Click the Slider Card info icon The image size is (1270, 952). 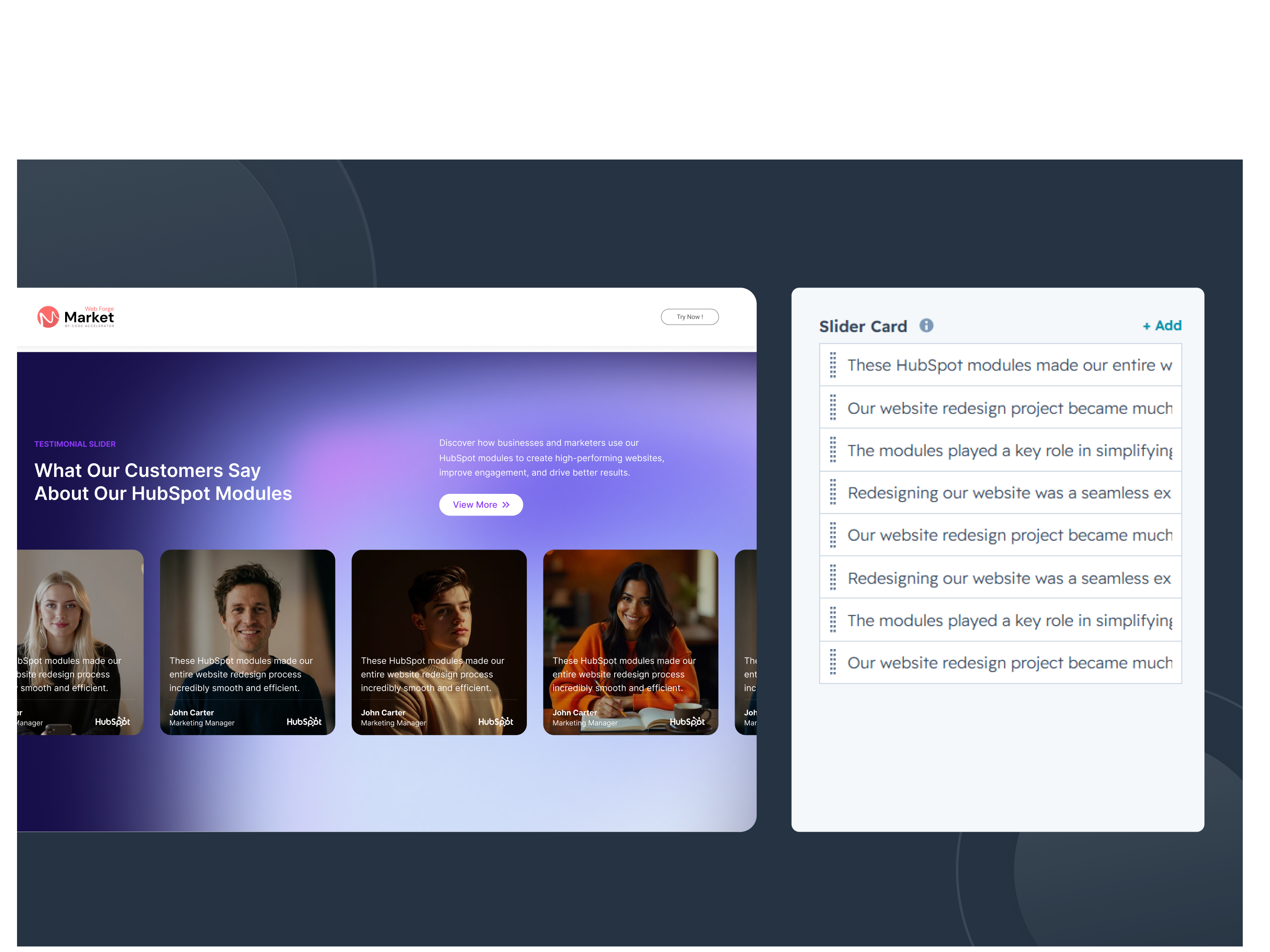click(926, 326)
